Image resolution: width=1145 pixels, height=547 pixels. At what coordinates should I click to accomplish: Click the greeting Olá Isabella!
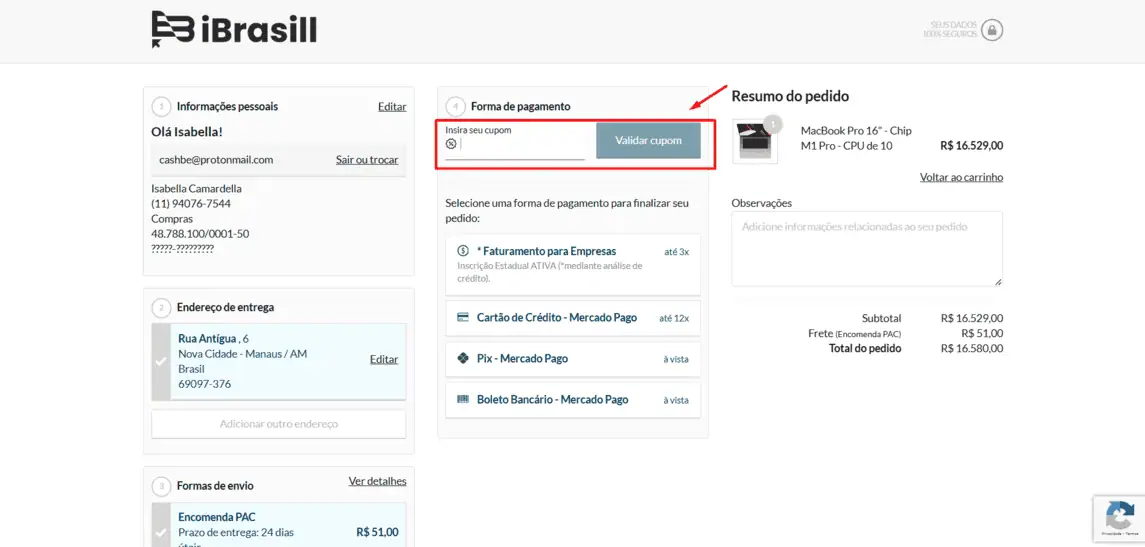tap(187, 131)
